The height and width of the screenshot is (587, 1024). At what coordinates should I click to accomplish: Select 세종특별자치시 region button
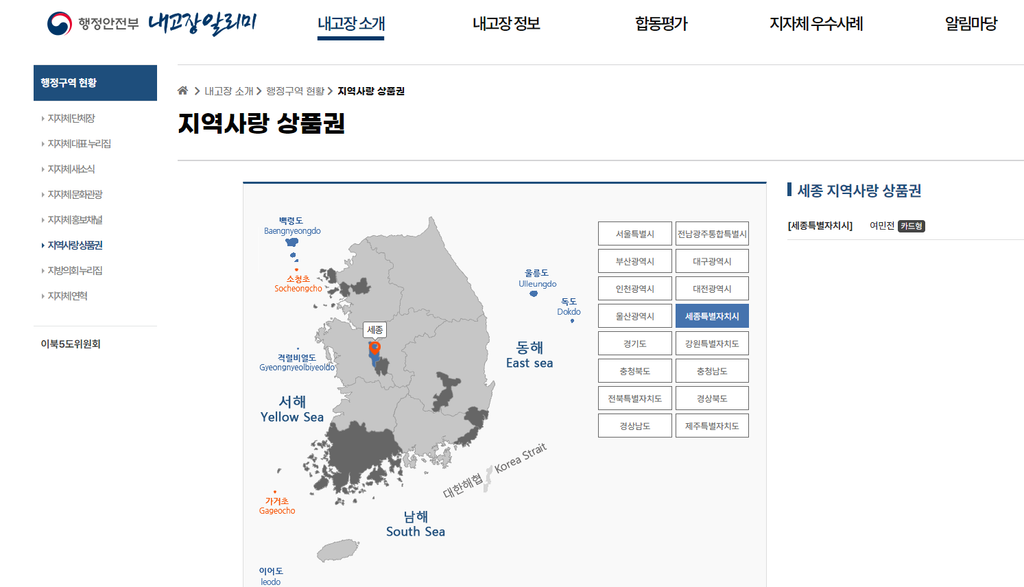click(712, 316)
